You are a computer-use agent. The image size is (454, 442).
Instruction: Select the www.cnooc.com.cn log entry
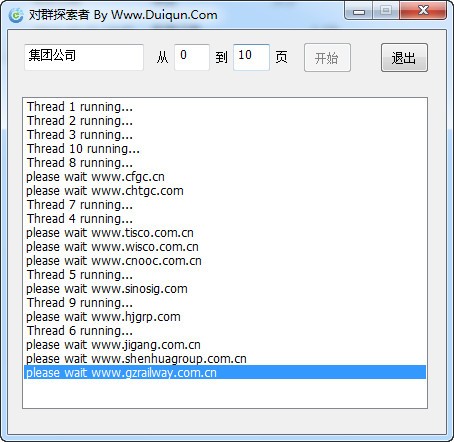point(225,261)
